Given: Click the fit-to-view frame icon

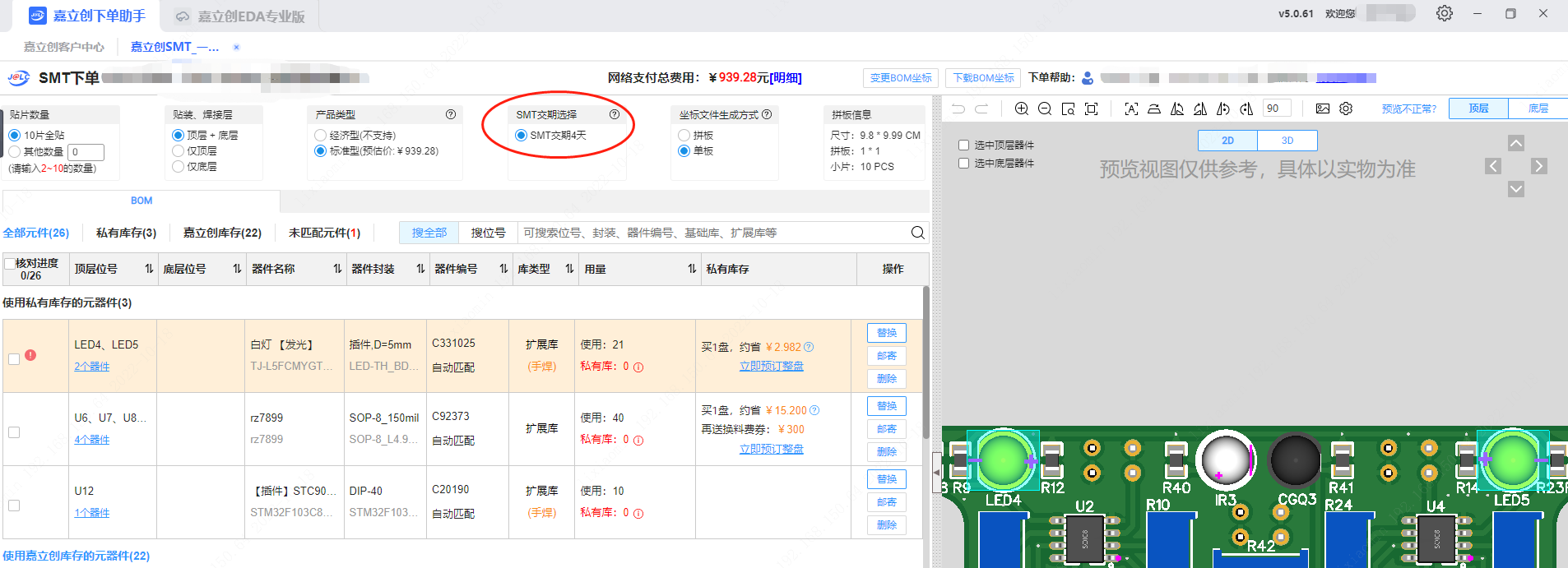Looking at the screenshot, I should tap(1092, 109).
